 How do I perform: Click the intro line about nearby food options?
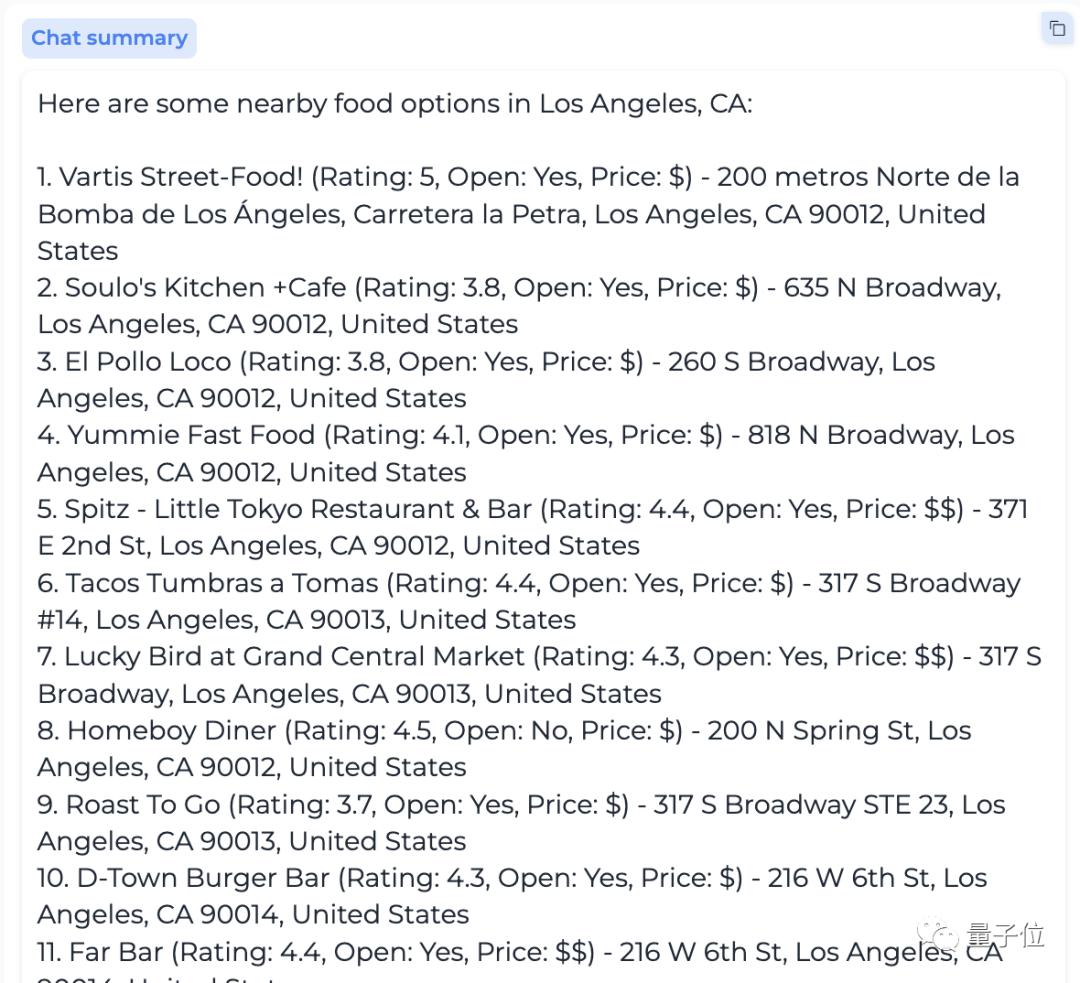coord(394,104)
